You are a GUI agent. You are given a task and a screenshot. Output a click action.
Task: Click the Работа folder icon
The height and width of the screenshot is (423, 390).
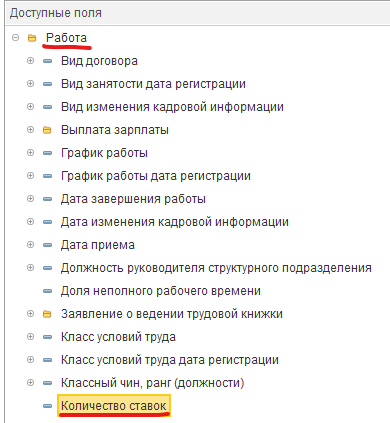coord(32,38)
